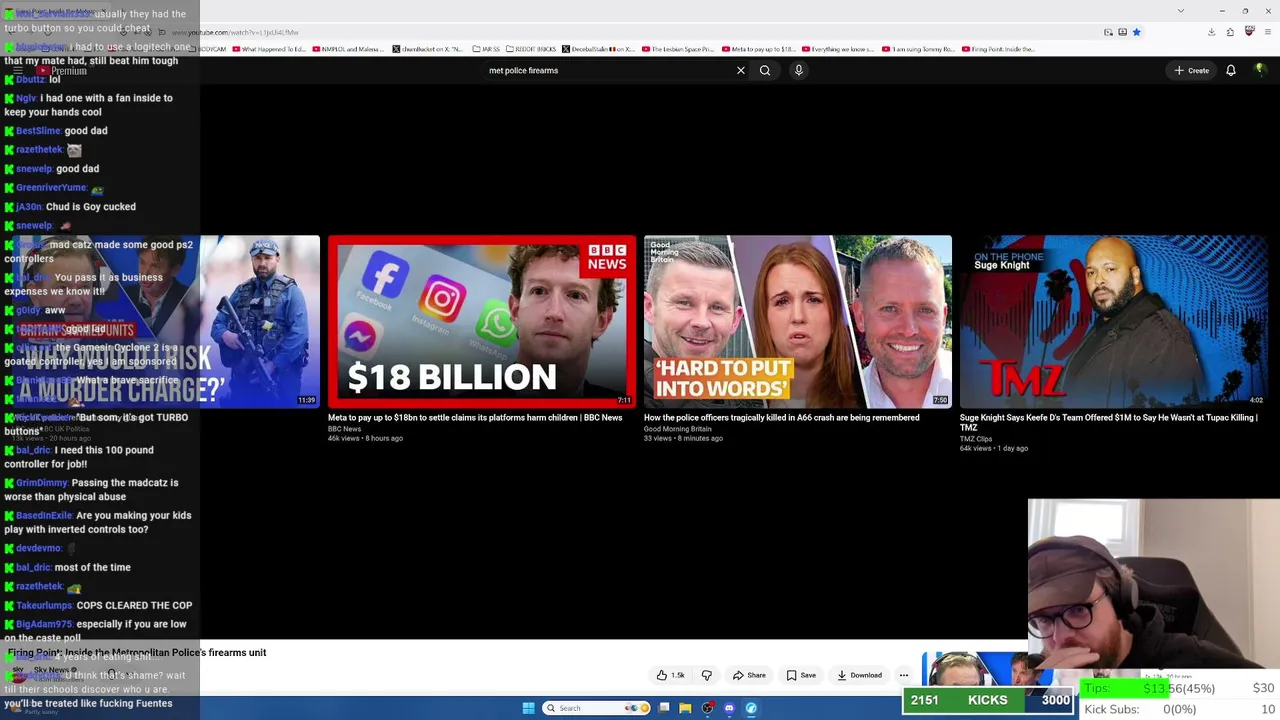Click the 11:39 duration badge on police thumbnail
Screen dimensions: 1280x720
pos(306,400)
